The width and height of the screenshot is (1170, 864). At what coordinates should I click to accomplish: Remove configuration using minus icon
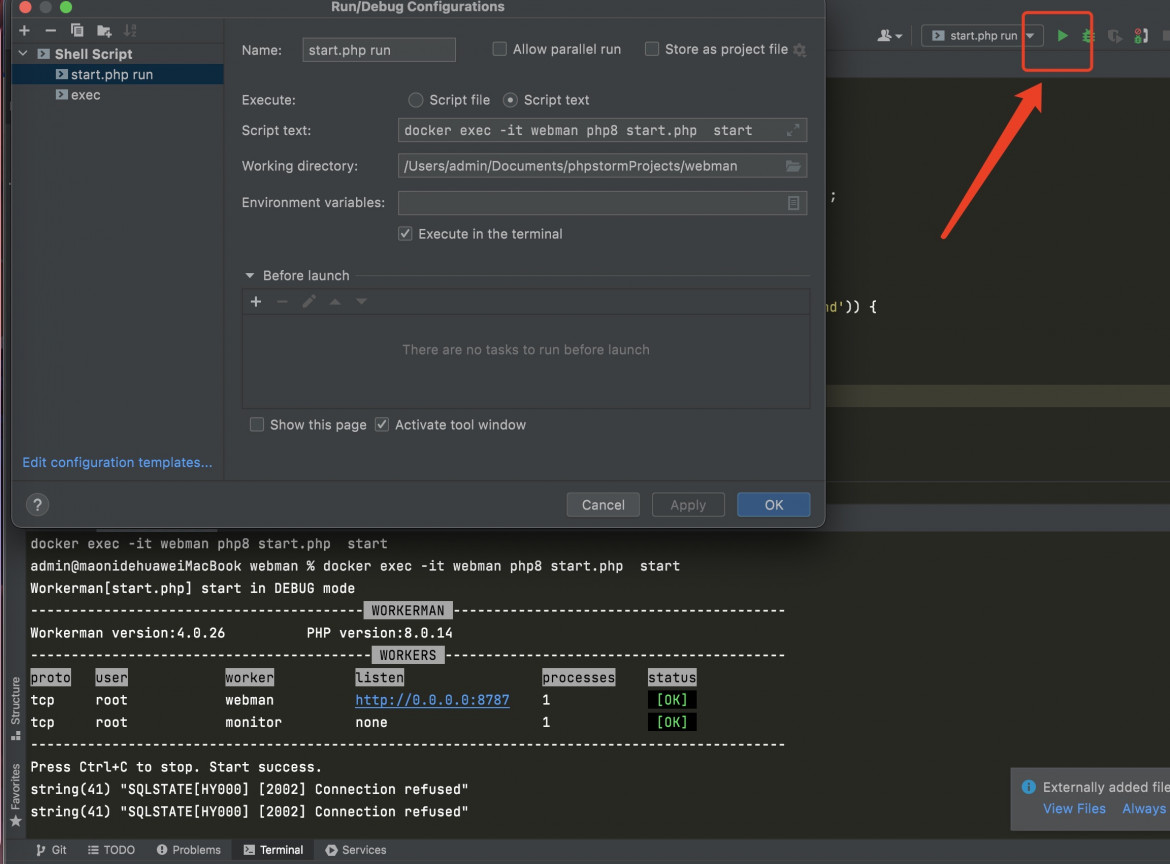(51, 31)
